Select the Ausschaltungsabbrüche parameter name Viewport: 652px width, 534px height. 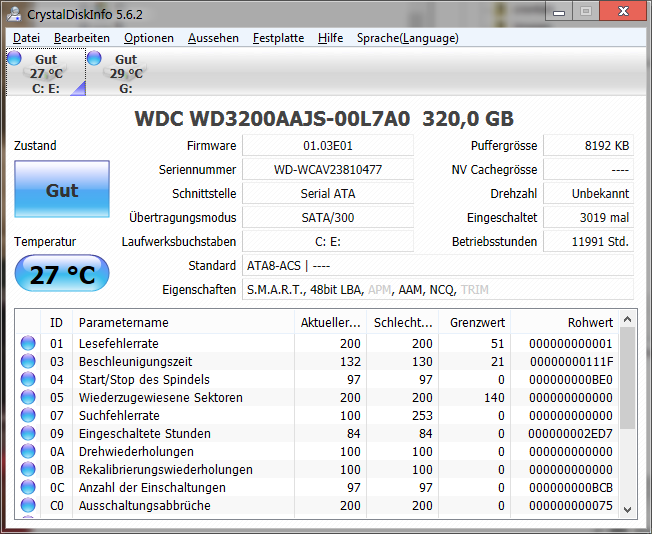pyautogui.click(x=145, y=506)
